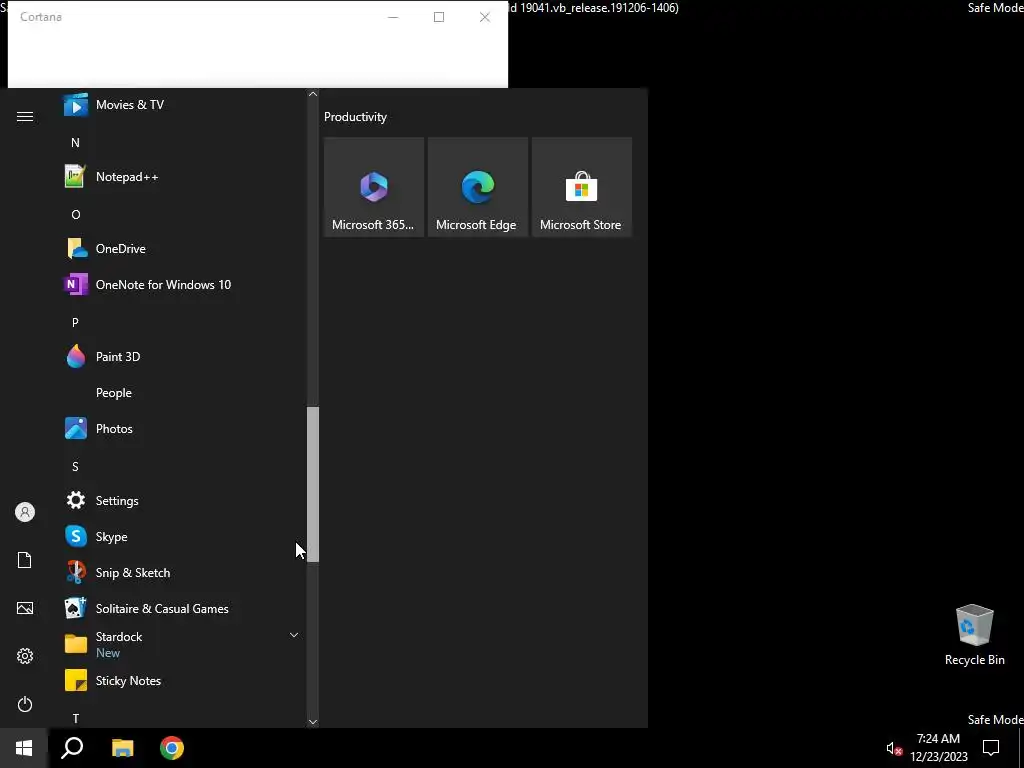This screenshot has width=1024, height=768.
Task: Open Settings gear in the app list
Action: 76,500
